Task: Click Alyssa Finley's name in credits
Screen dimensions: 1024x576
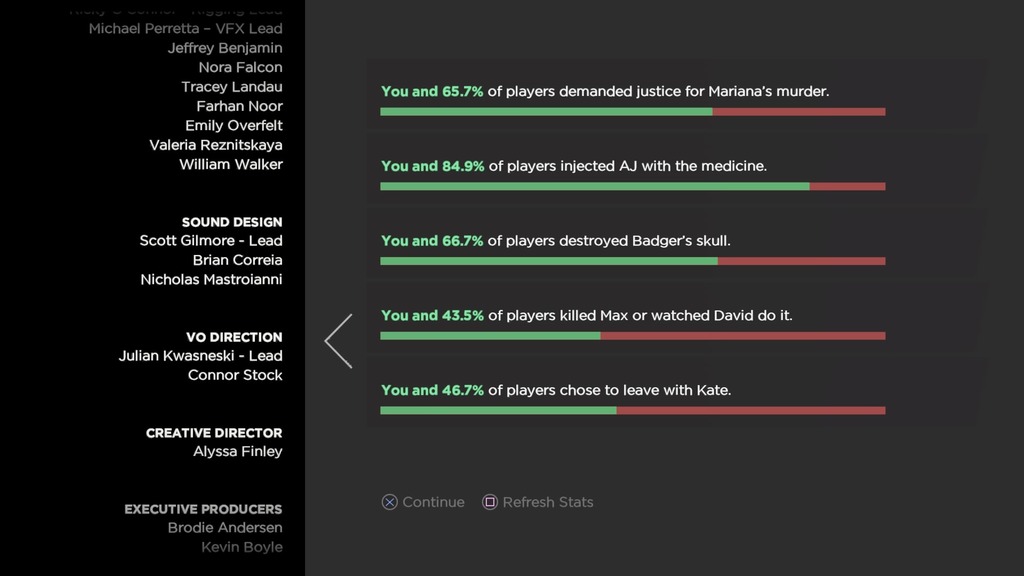Action: [x=238, y=451]
